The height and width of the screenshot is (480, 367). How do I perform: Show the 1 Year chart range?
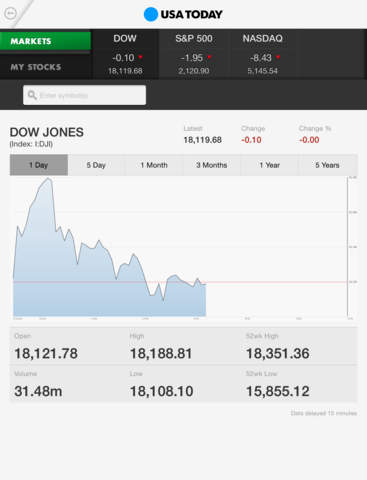270,165
